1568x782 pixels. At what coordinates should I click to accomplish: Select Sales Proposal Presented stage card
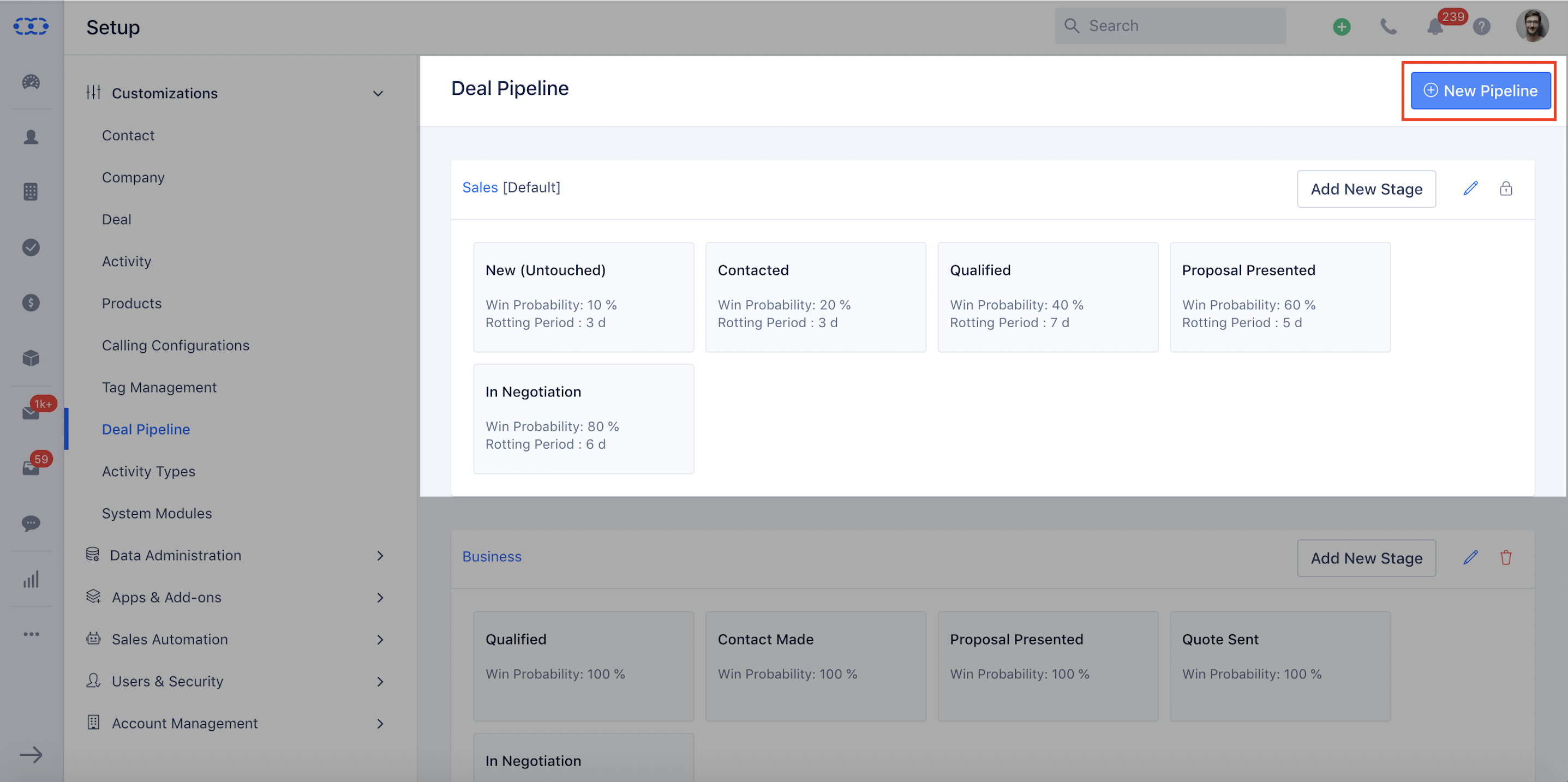[1280, 297]
